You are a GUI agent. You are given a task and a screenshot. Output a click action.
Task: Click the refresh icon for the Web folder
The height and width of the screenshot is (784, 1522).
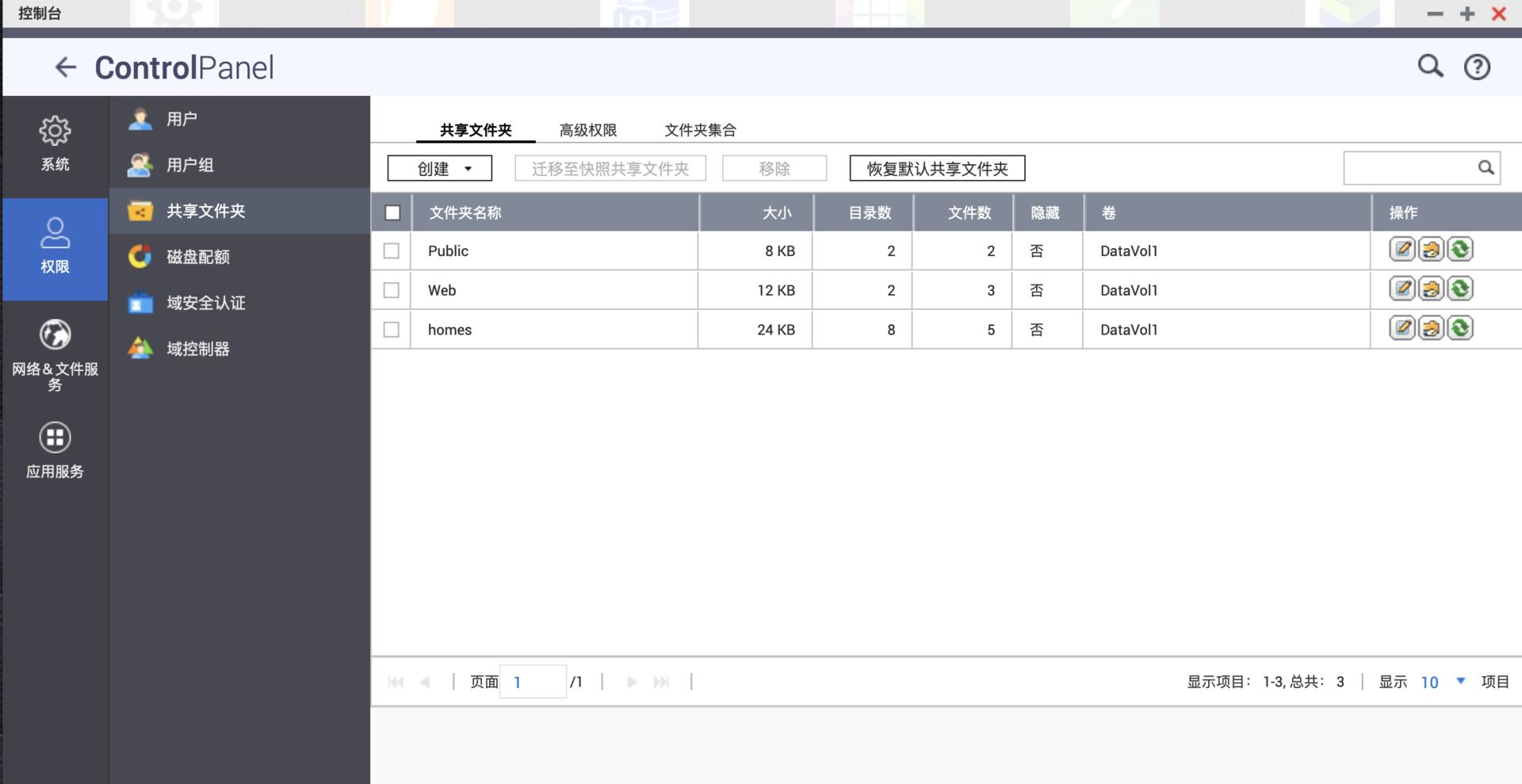coord(1459,289)
